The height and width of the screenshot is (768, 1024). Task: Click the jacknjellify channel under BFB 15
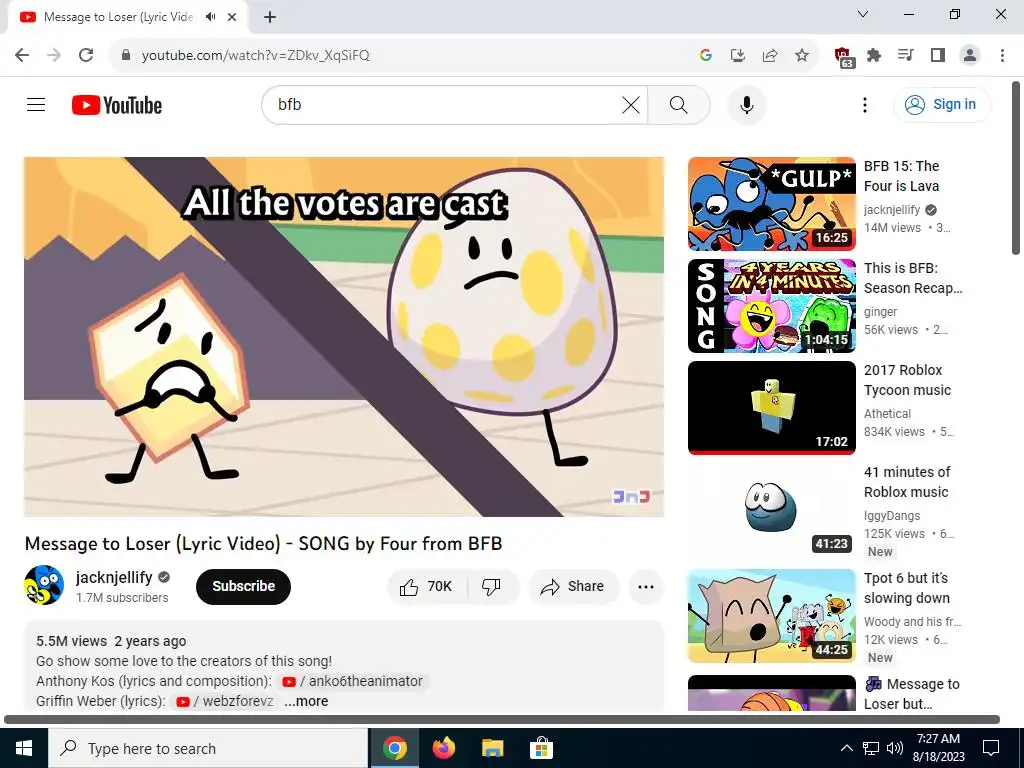892,210
